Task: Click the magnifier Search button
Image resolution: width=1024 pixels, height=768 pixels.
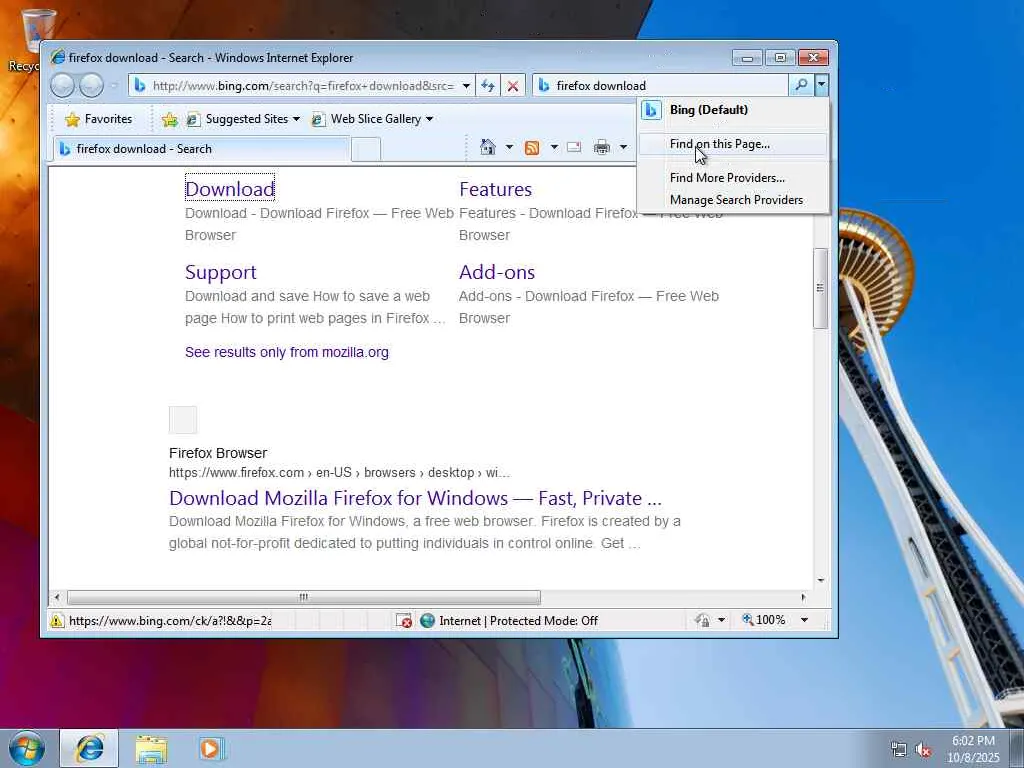Action: tap(801, 85)
